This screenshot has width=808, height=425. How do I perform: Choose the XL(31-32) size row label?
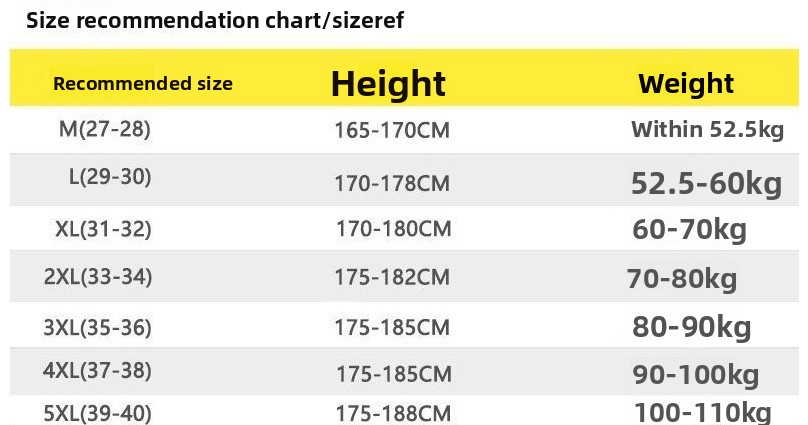[x=103, y=229]
